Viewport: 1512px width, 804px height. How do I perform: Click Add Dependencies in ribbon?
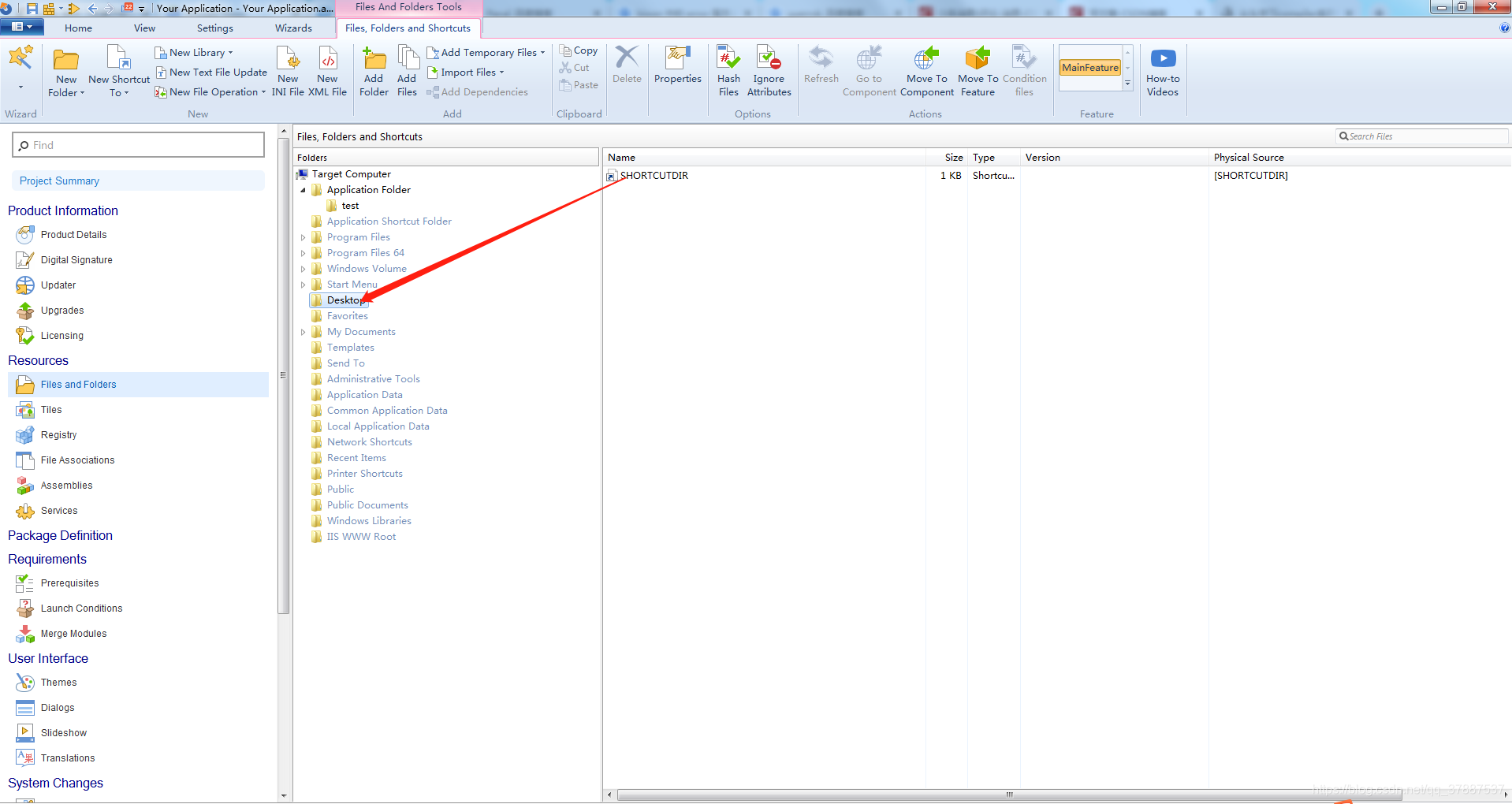click(x=478, y=92)
